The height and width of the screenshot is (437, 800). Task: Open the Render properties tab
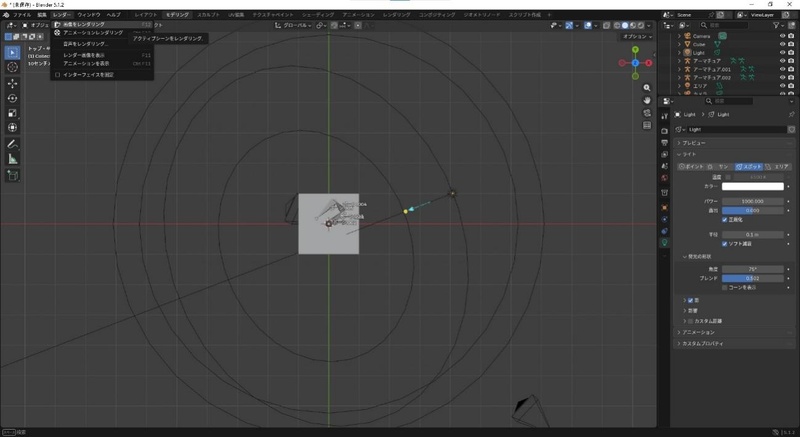(x=664, y=131)
